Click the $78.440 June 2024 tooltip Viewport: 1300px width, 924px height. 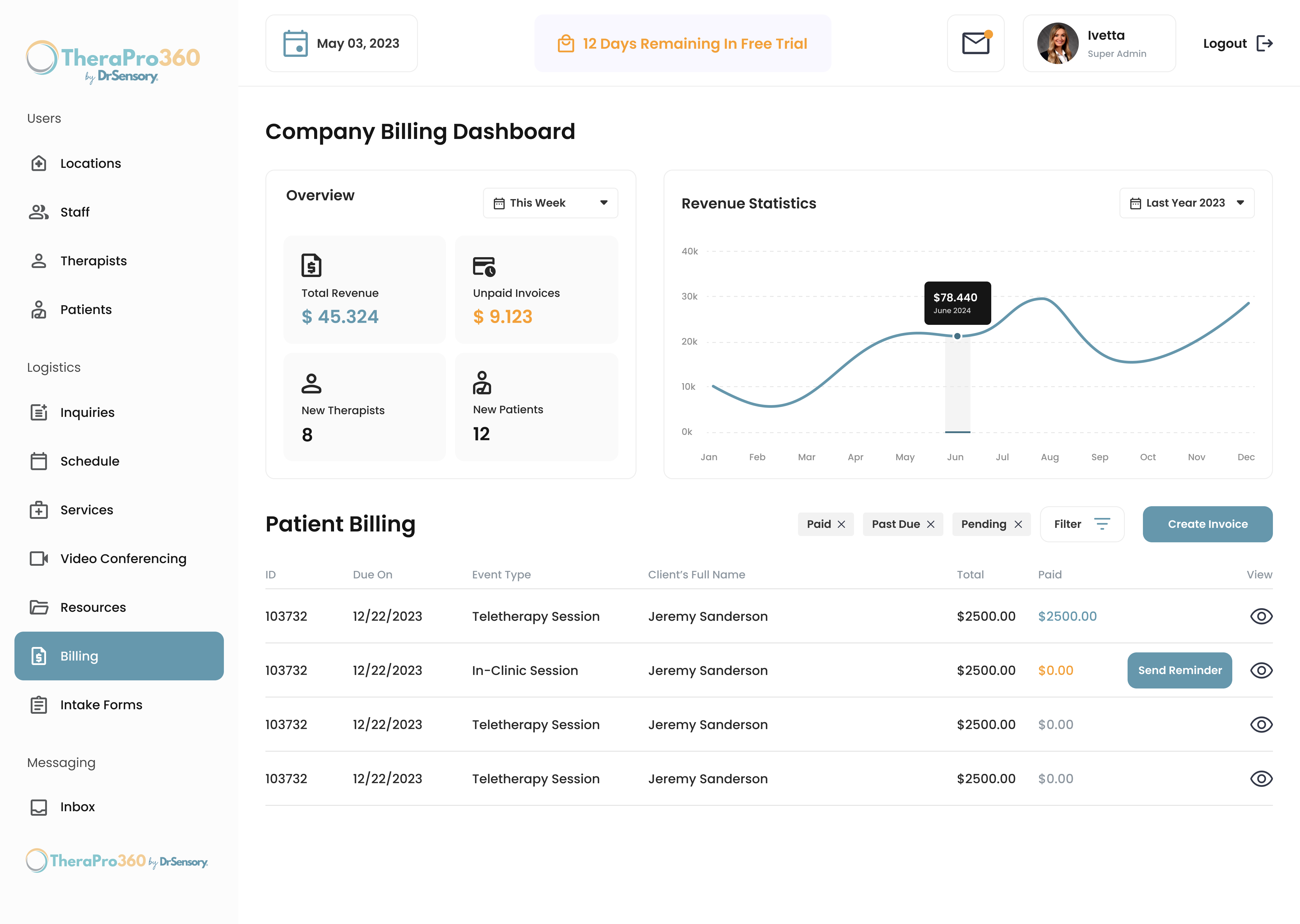tap(957, 303)
